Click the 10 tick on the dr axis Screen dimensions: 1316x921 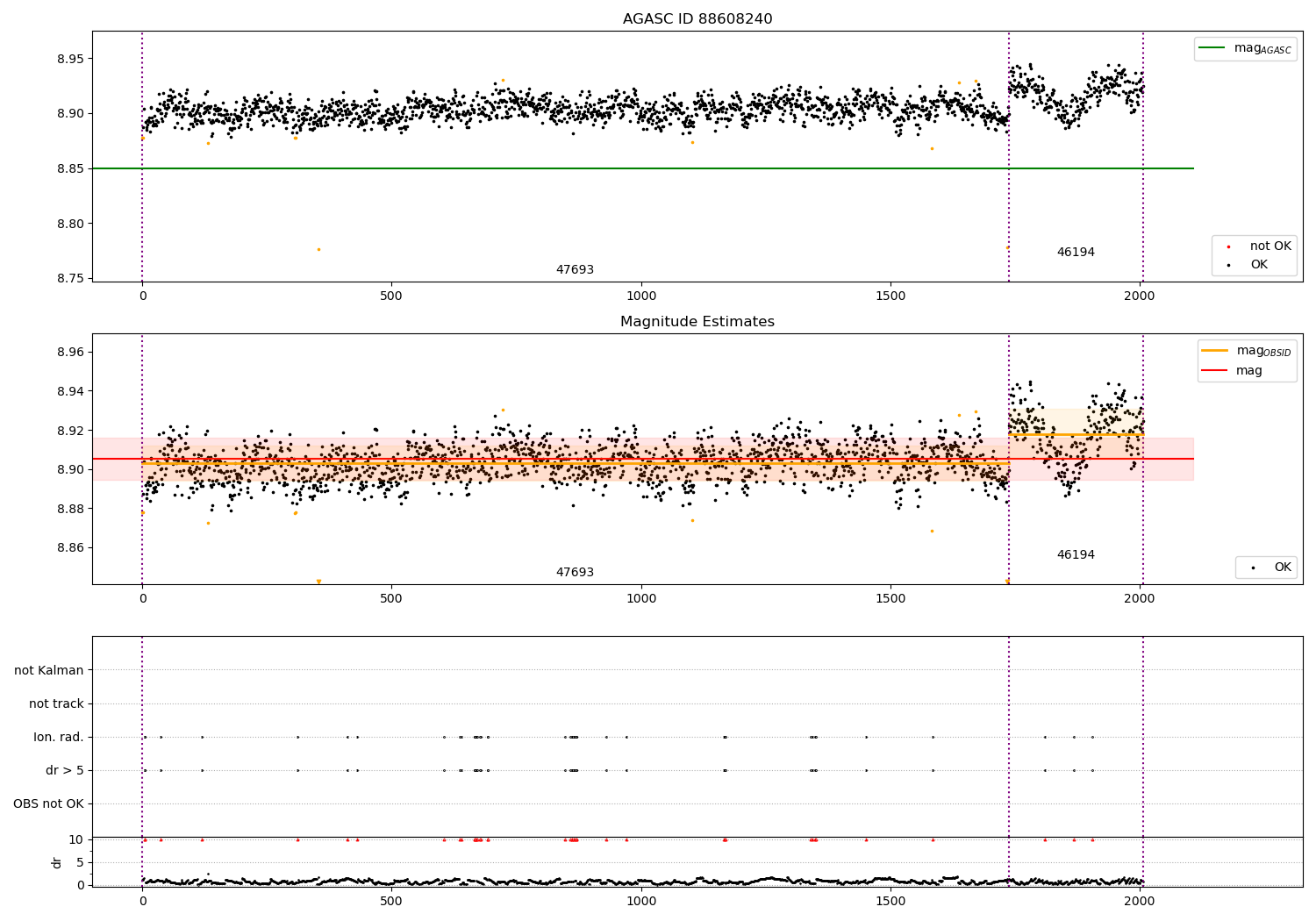point(76,839)
